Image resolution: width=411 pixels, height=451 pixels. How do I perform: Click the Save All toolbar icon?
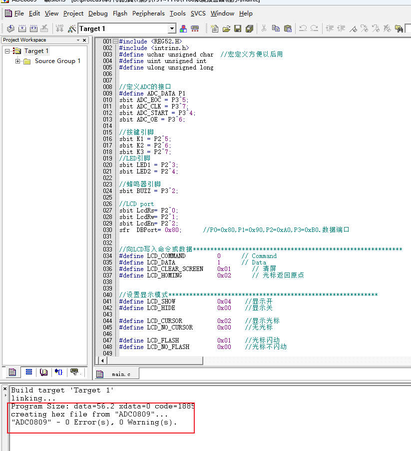(249, 29)
